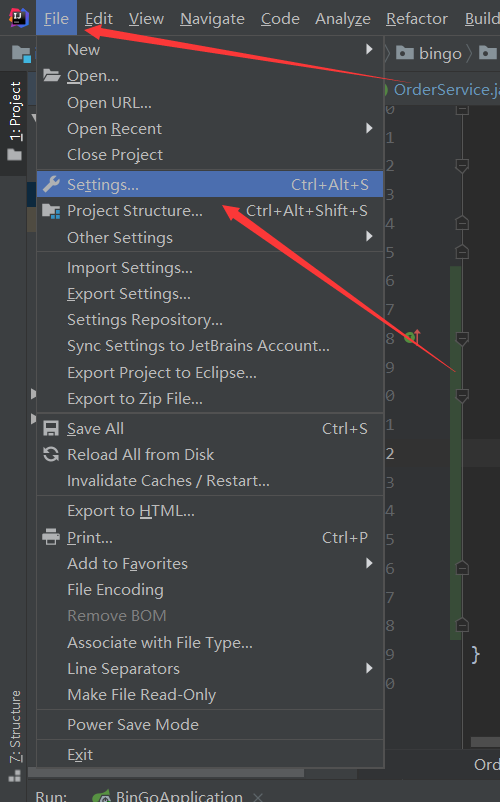Toggle Power Save Mode

point(210,724)
